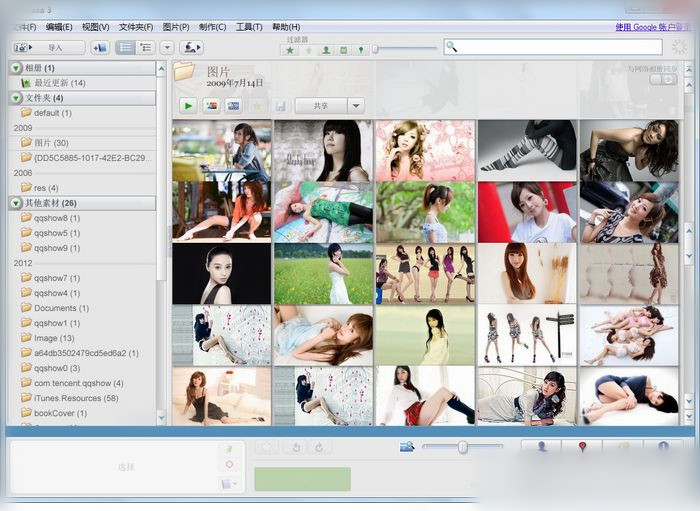Select the 图片 (30) folder

click(x=82, y=143)
